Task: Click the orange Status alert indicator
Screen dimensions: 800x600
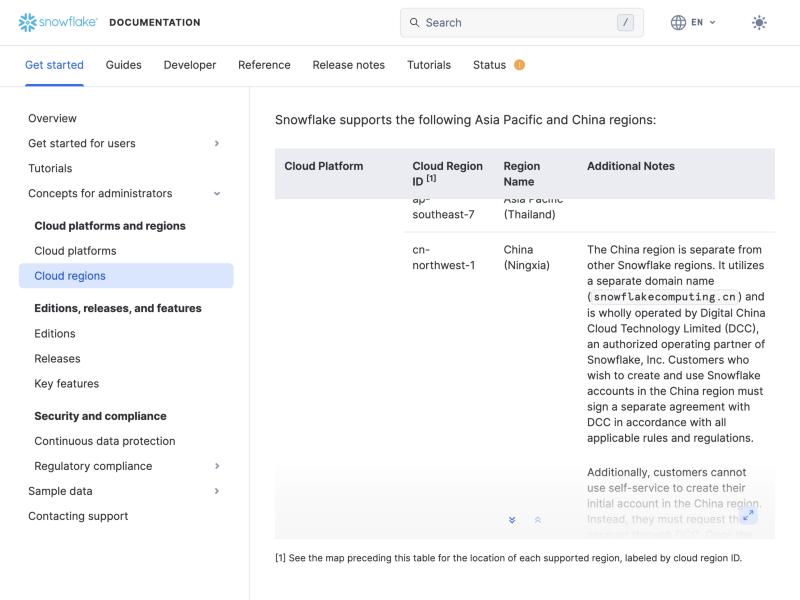Action: pyautogui.click(x=519, y=65)
